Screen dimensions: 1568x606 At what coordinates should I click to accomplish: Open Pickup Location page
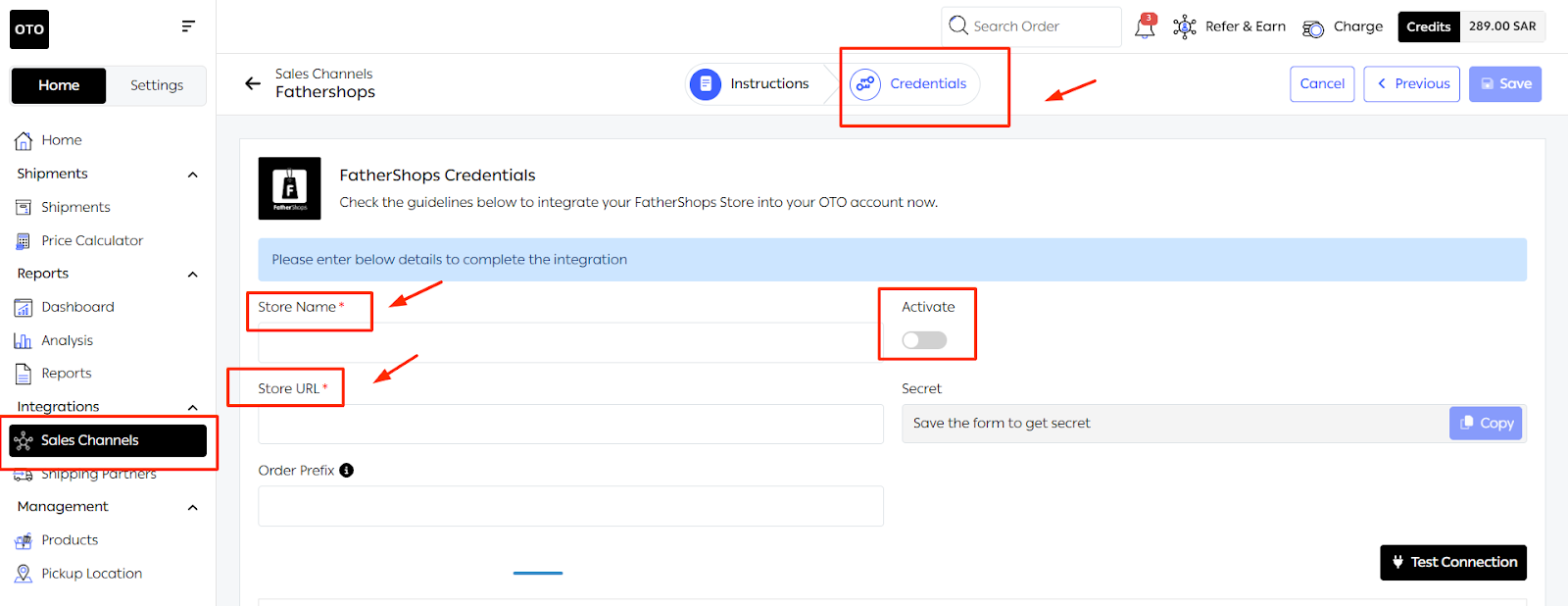(x=91, y=574)
